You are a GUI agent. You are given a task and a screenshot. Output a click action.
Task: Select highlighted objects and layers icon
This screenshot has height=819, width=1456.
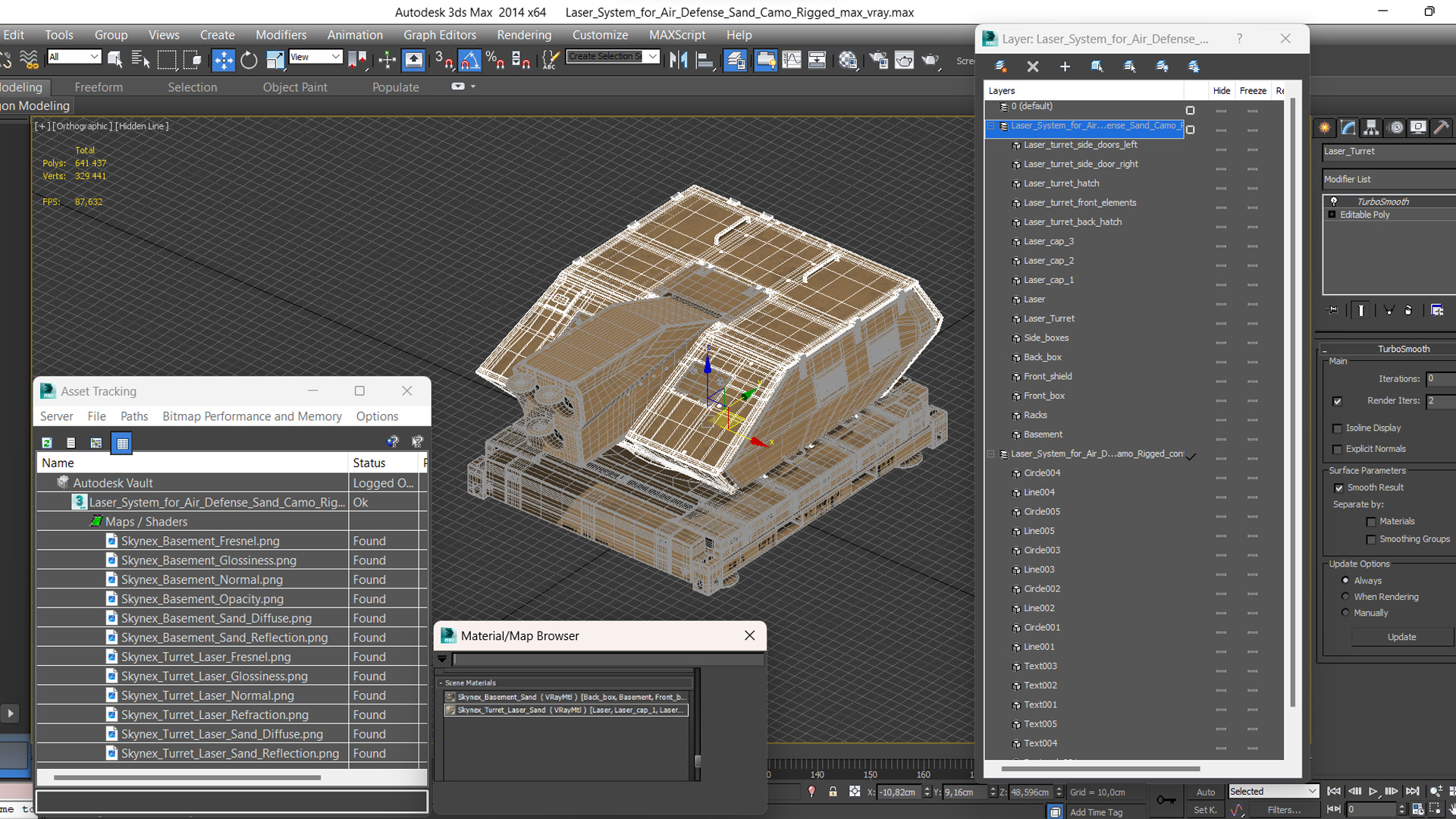[x=1097, y=67]
